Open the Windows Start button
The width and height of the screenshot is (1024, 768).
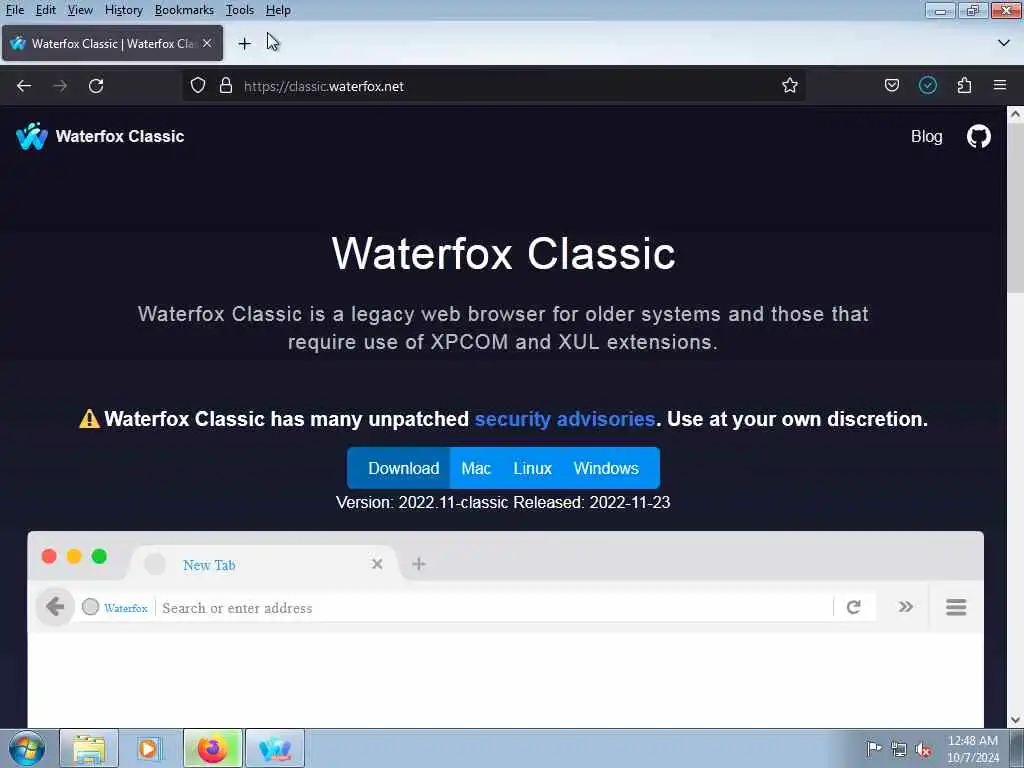27,748
